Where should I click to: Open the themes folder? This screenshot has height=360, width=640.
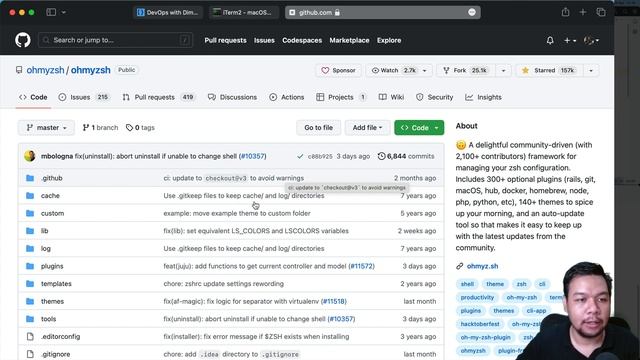[52, 301]
